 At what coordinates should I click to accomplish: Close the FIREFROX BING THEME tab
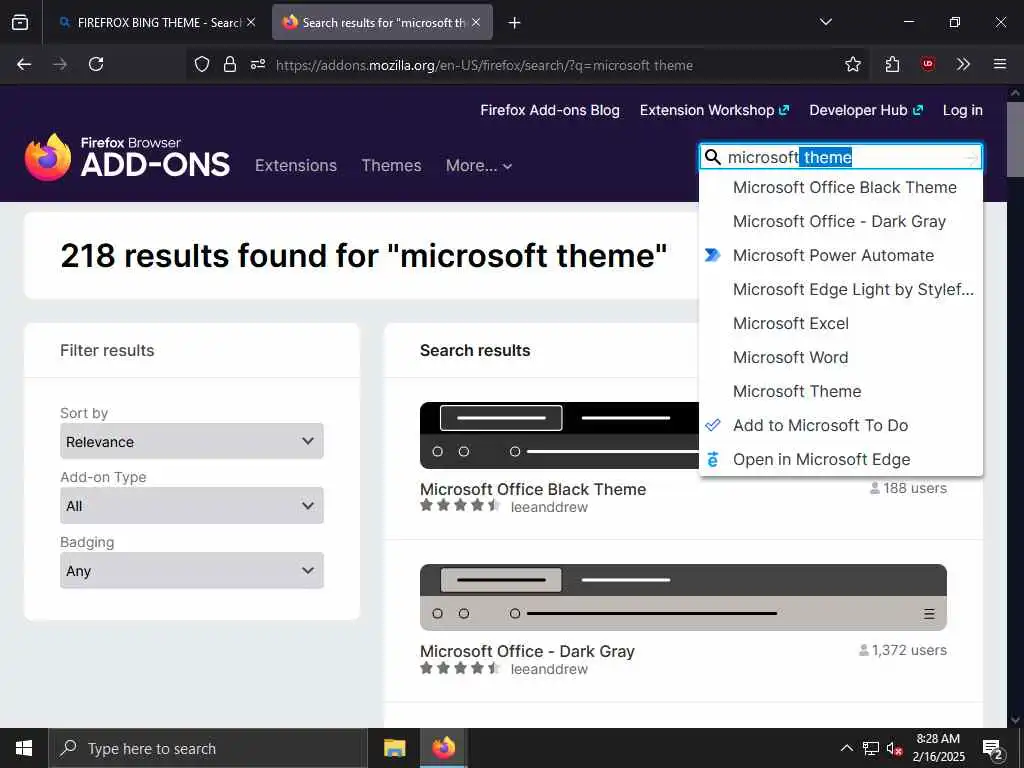point(251,22)
